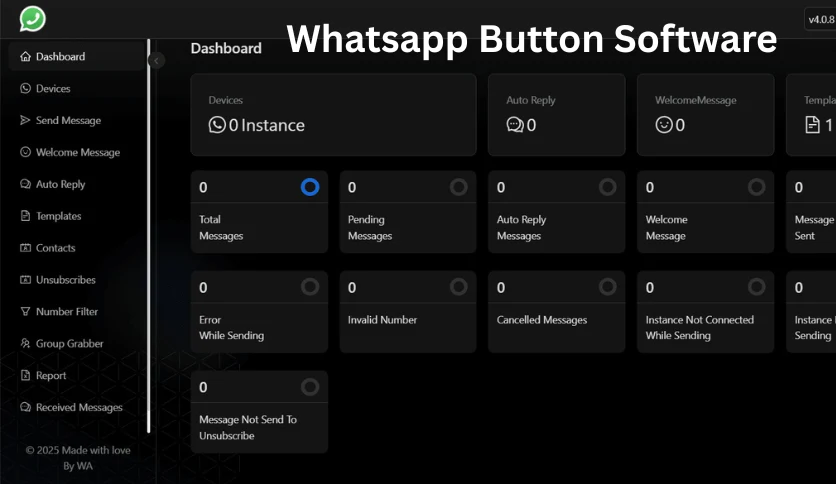
Task: Click the Templates document icon in sidebar
Action: pos(26,216)
